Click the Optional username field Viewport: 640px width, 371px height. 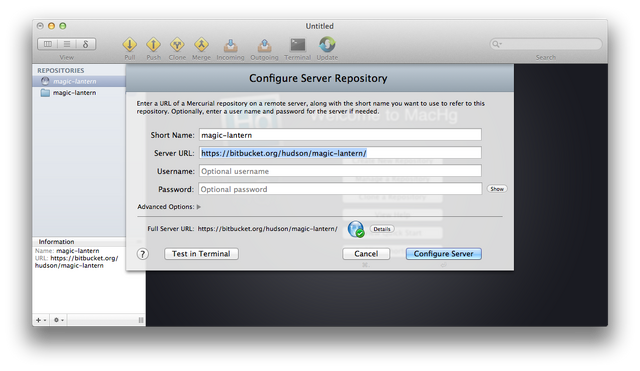(340, 171)
